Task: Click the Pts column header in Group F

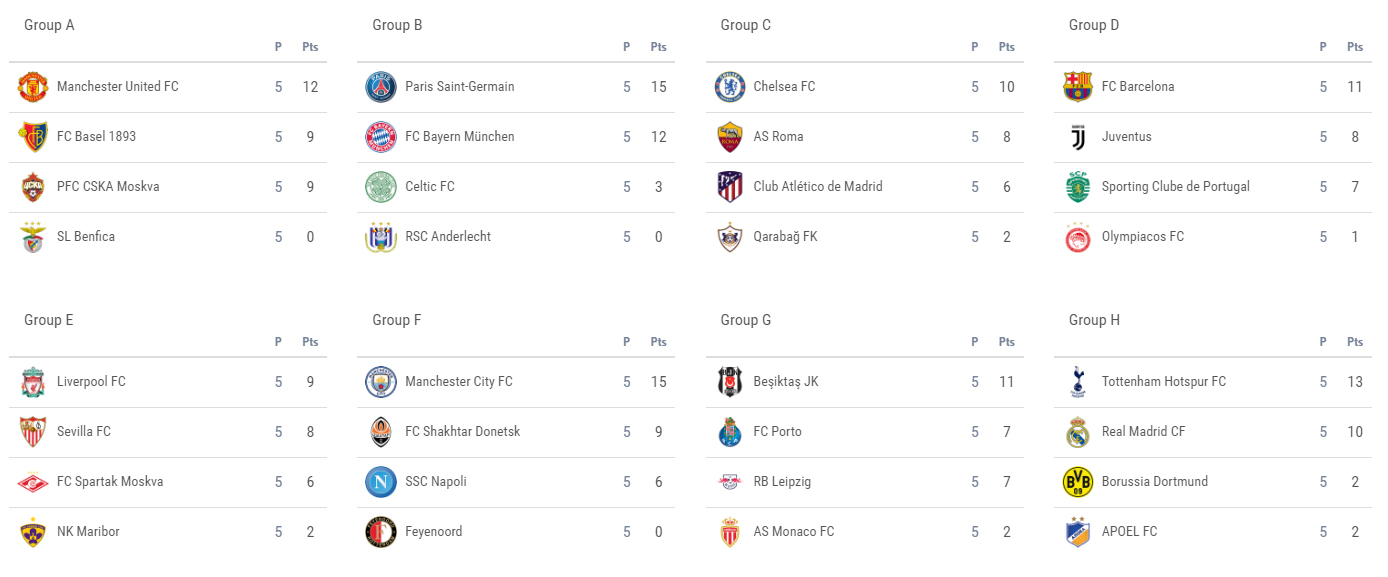Action: [658, 342]
